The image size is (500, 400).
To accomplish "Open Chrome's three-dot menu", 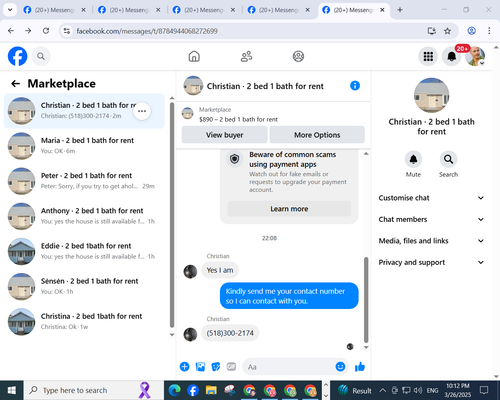I will click(x=489, y=31).
